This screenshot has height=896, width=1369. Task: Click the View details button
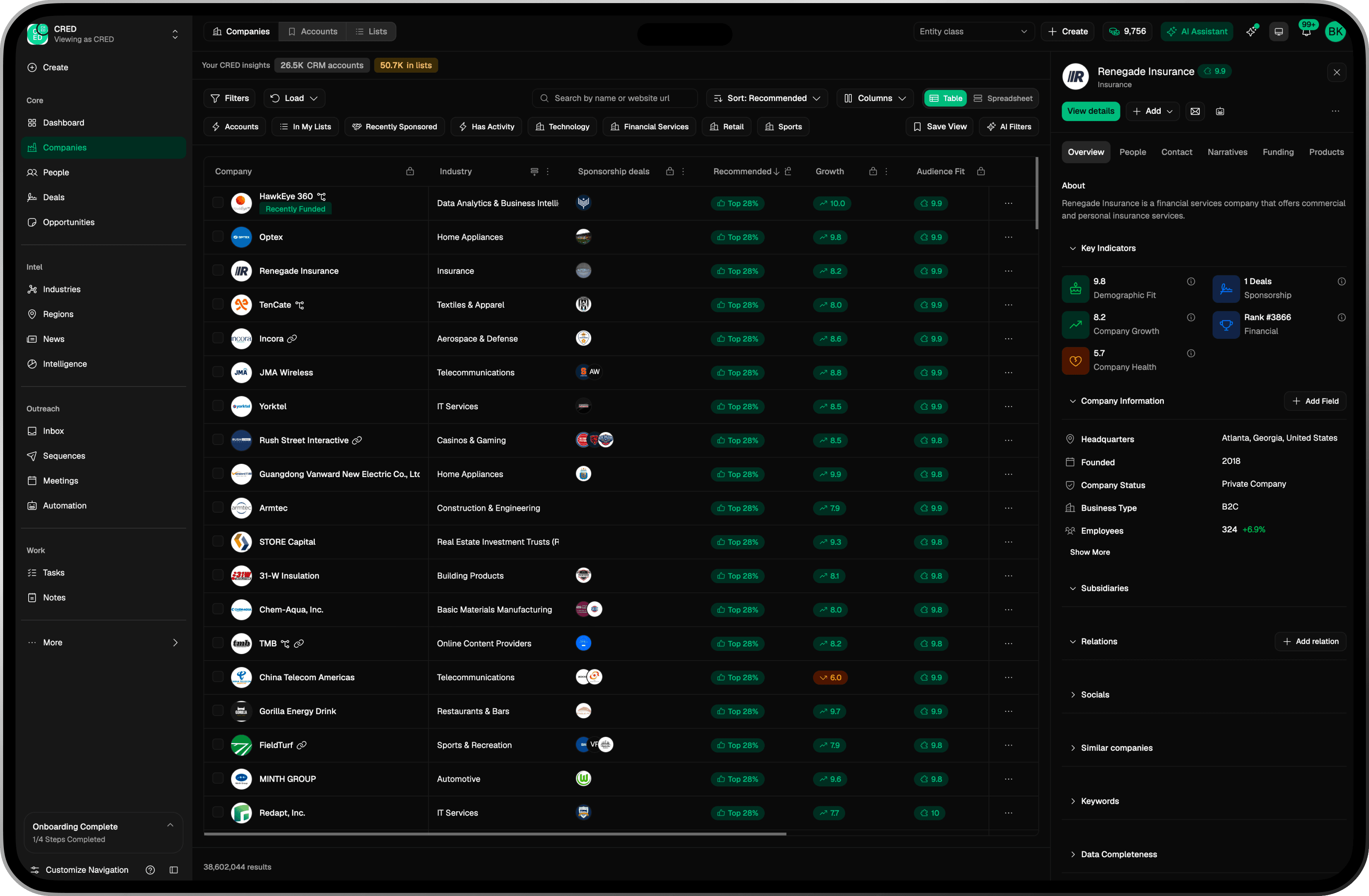[x=1091, y=112]
